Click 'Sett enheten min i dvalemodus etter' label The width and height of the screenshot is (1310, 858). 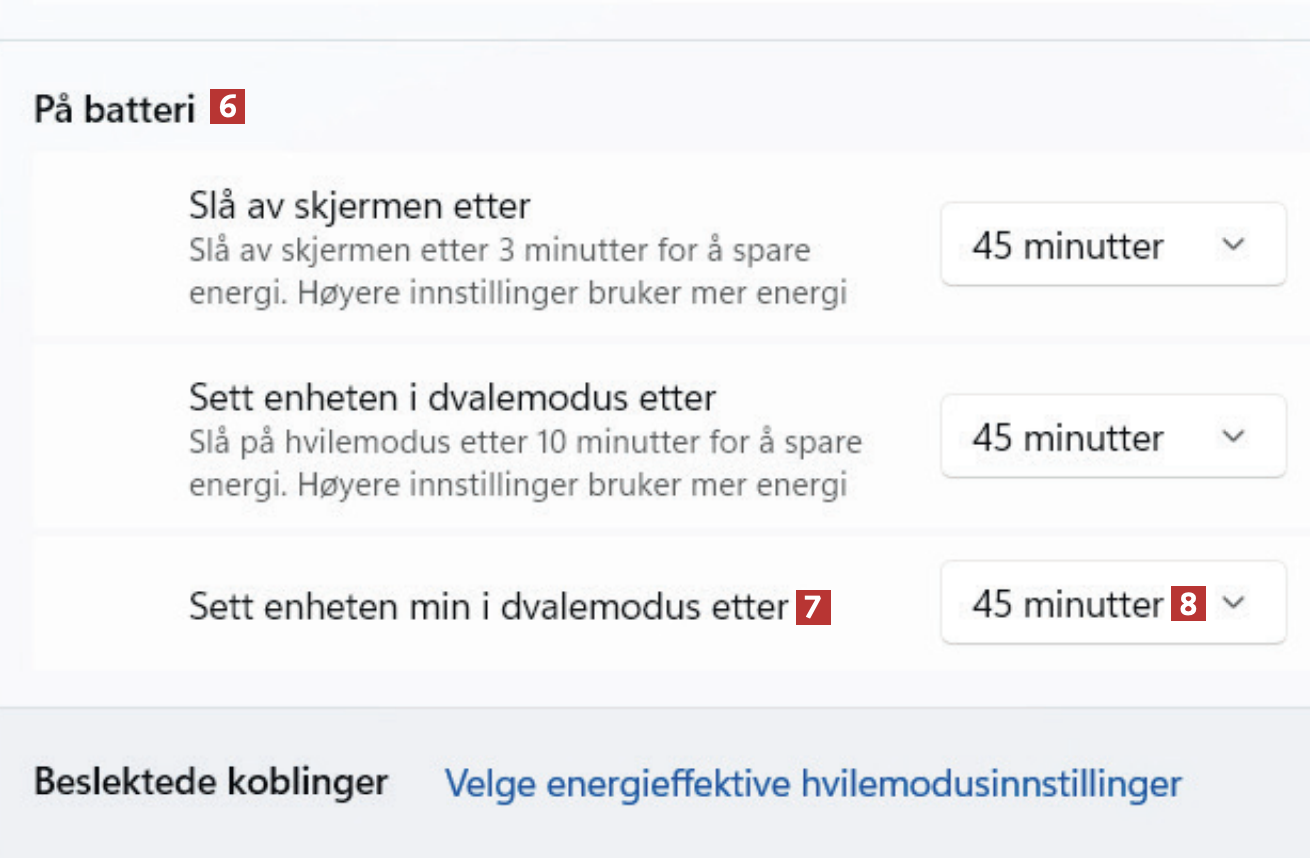pyautogui.click(x=489, y=607)
